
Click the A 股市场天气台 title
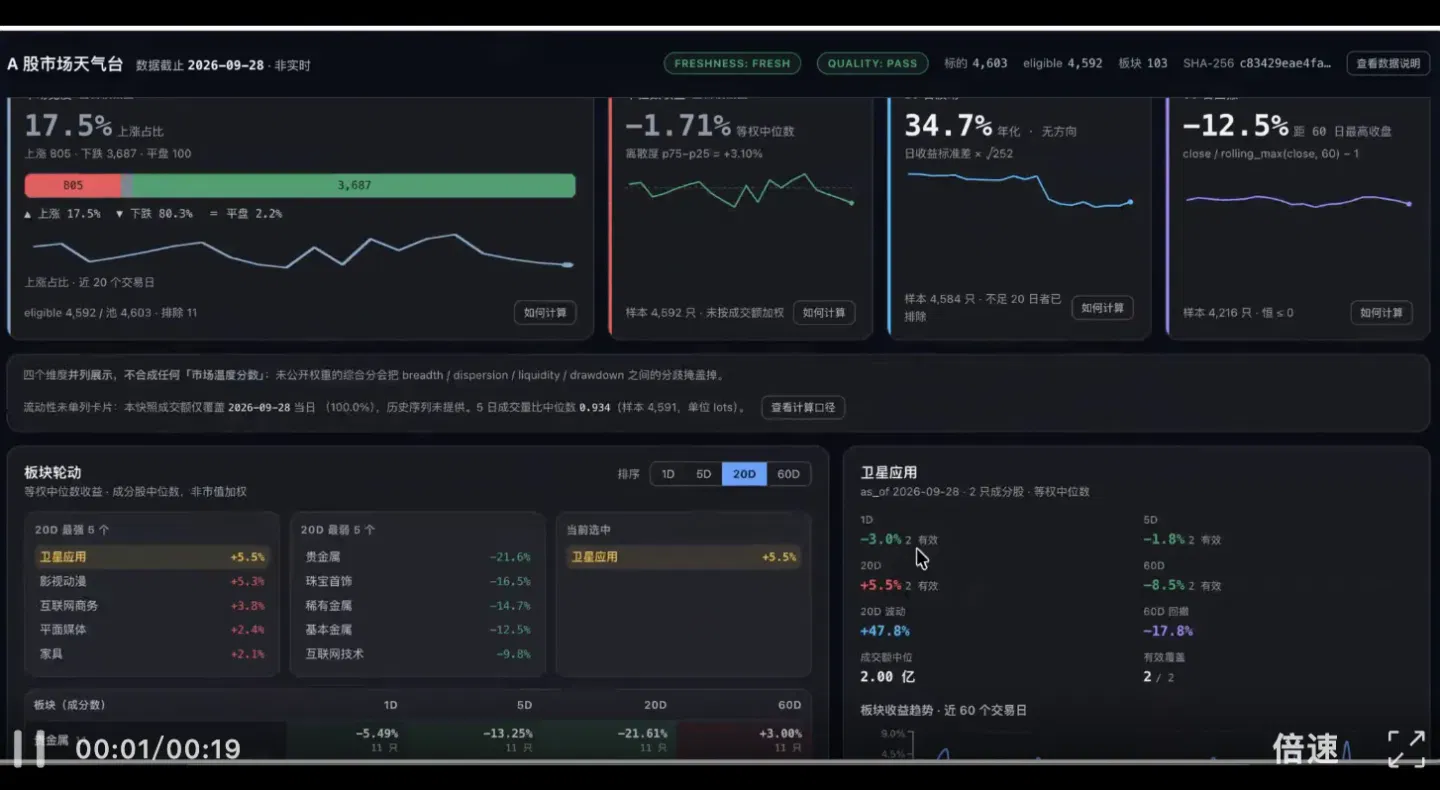coord(65,64)
